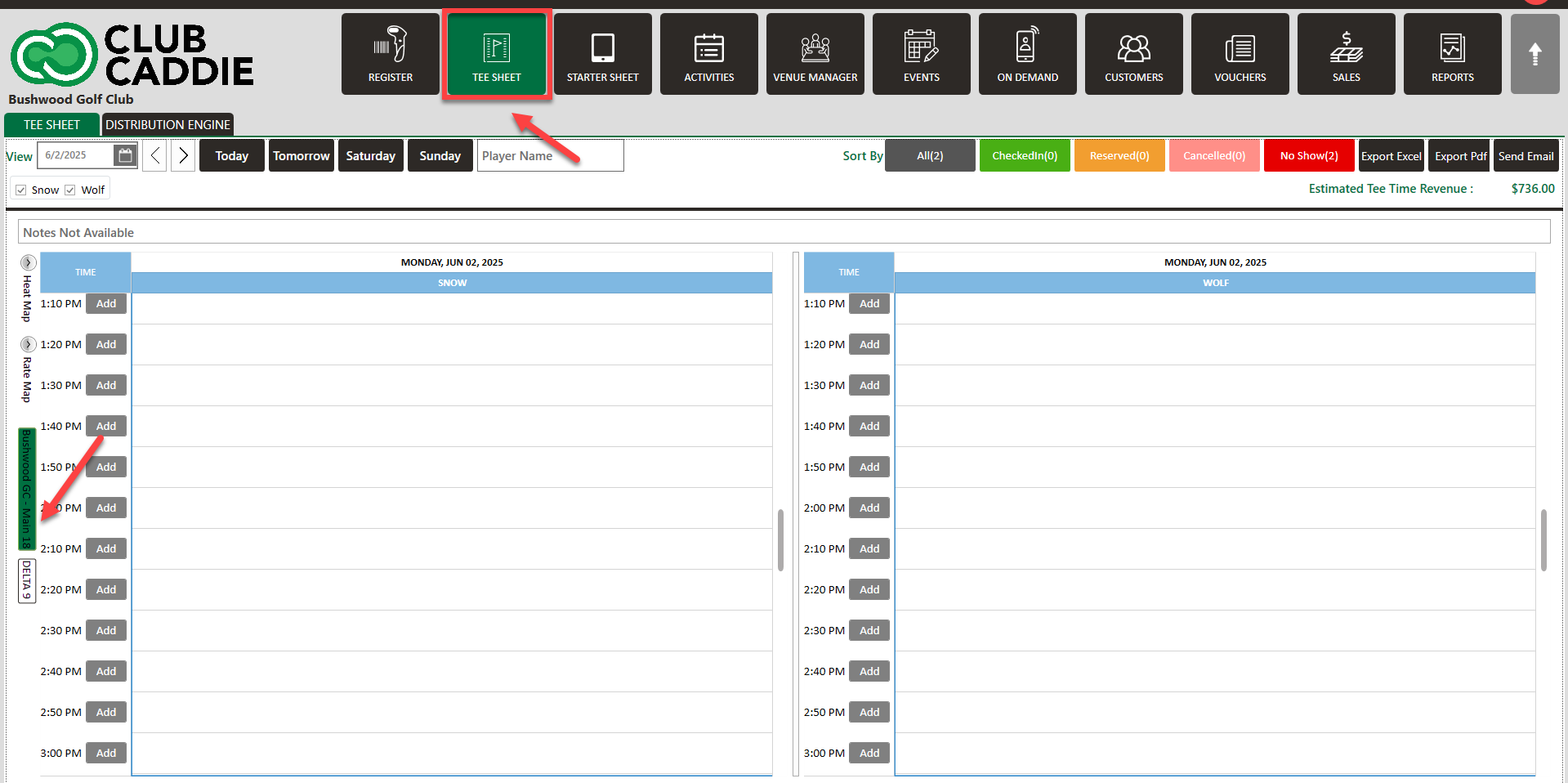Add booking at 2:30 PM on Snow

[x=106, y=630]
